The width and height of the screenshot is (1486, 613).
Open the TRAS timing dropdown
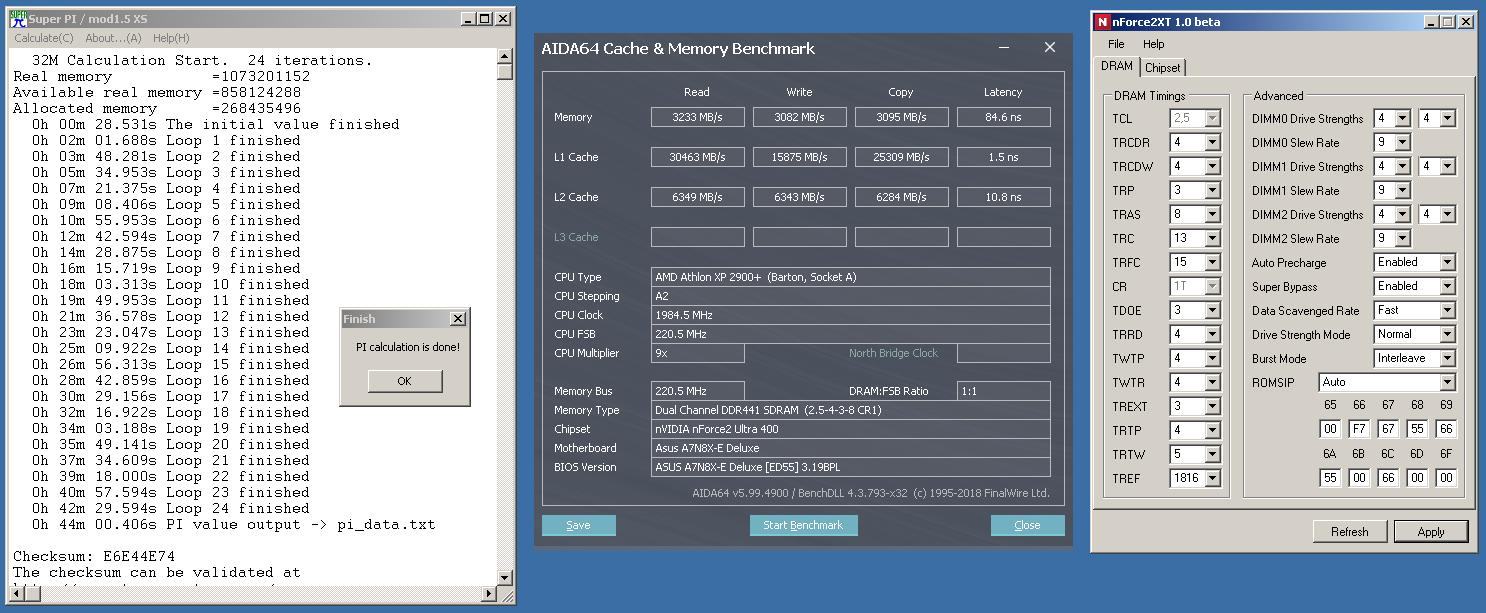[x=1212, y=214]
